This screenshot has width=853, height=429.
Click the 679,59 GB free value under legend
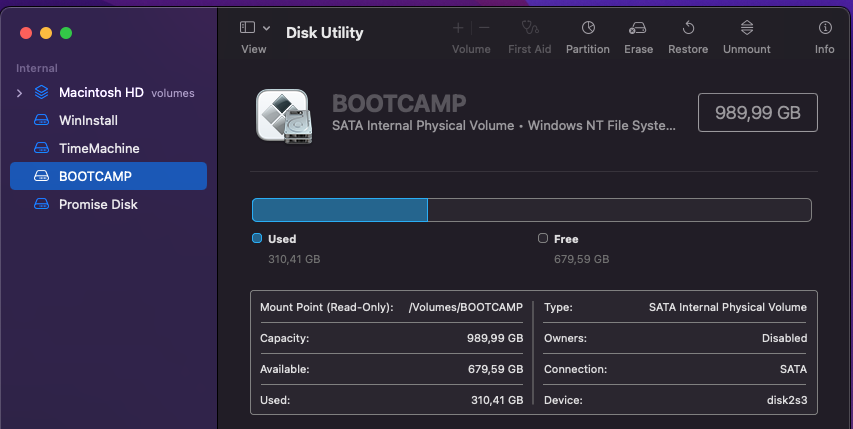[582, 259]
